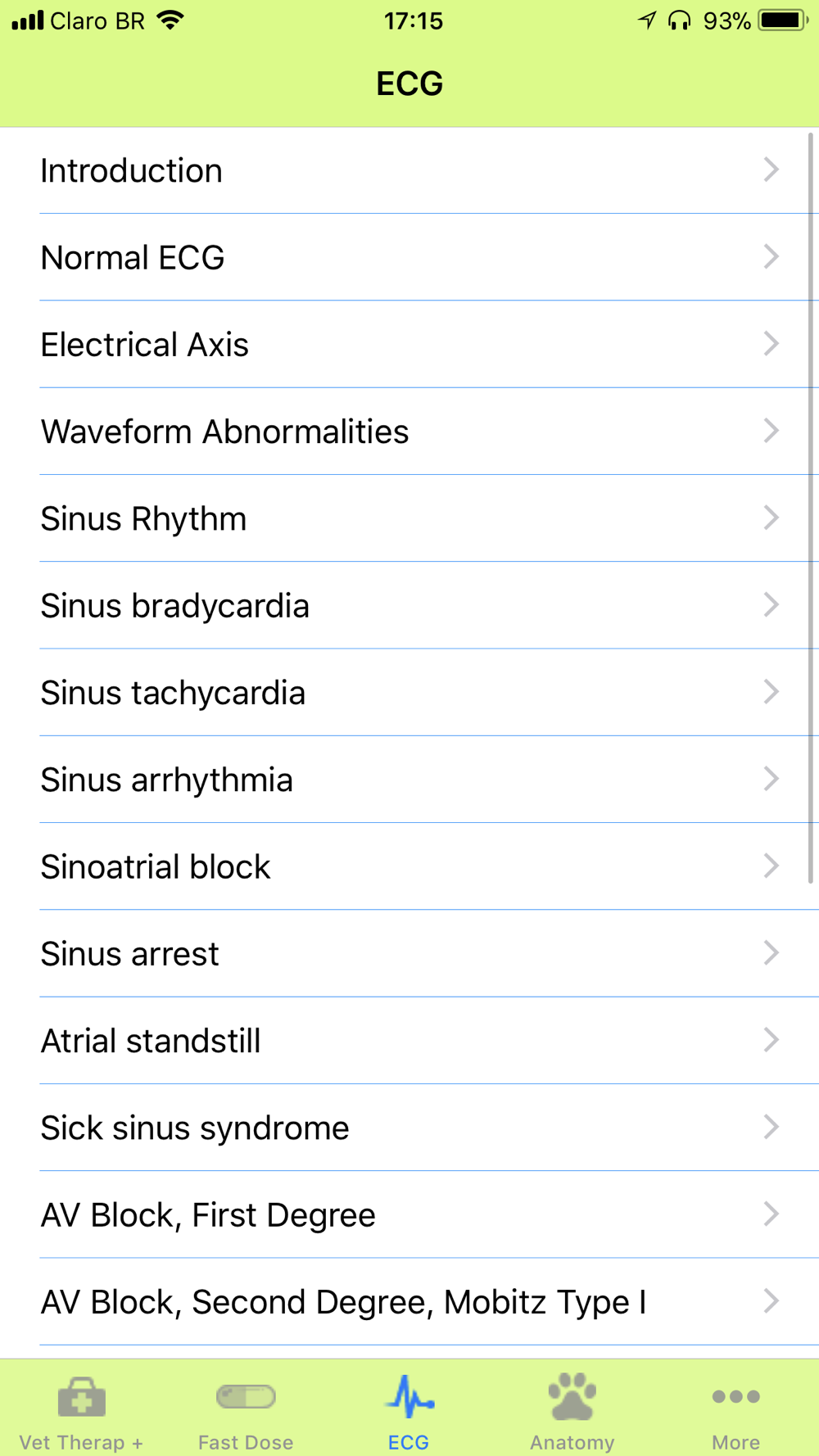Open the Atrial standstill entry
Viewport: 819px width, 1456px height.
click(409, 1041)
